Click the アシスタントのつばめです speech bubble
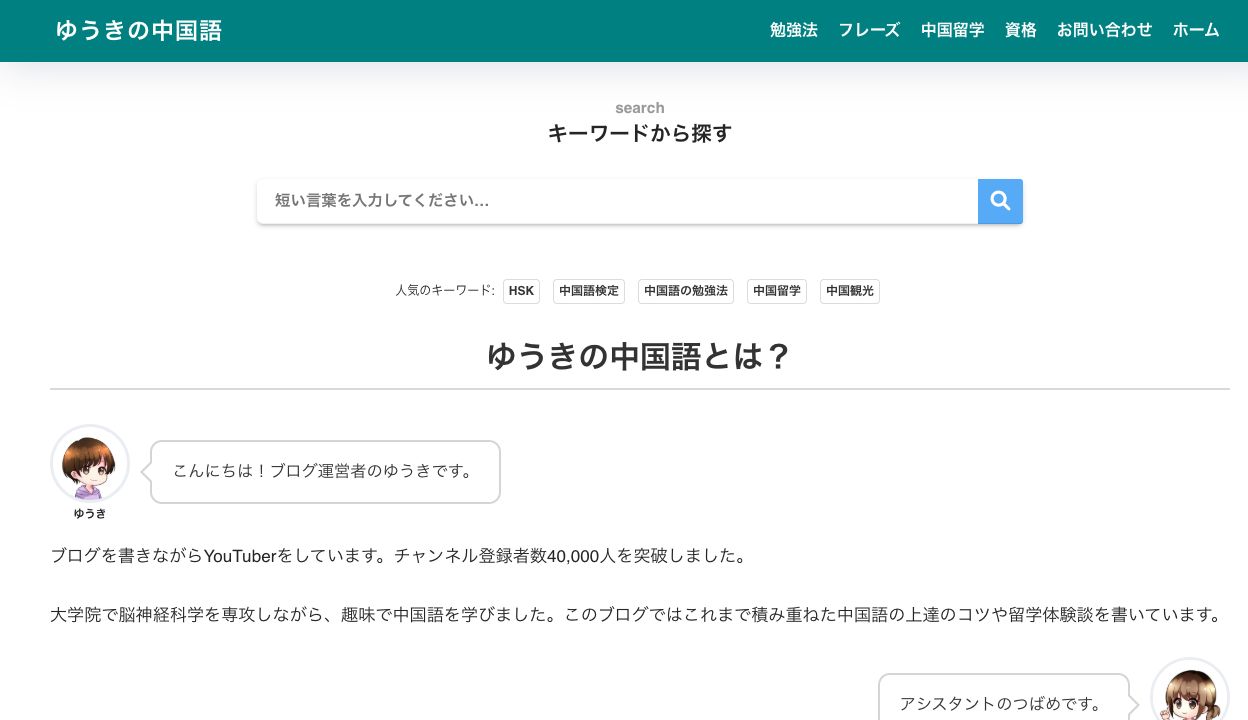The width and height of the screenshot is (1248, 720). (x=1004, y=697)
